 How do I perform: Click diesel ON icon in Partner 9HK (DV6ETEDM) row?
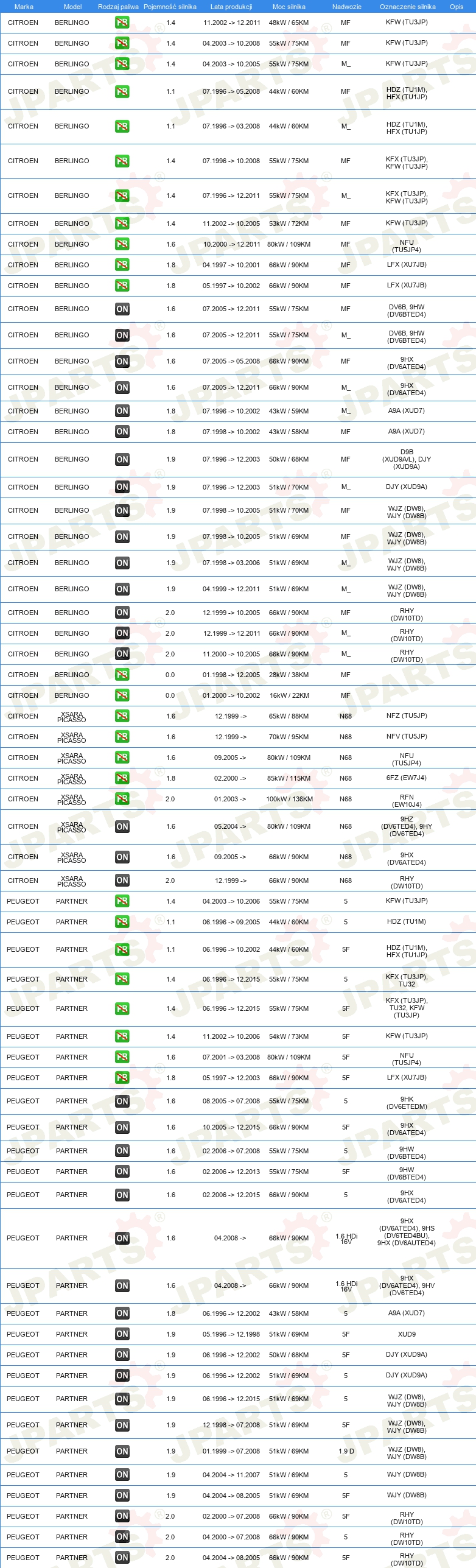pos(122,1102)
